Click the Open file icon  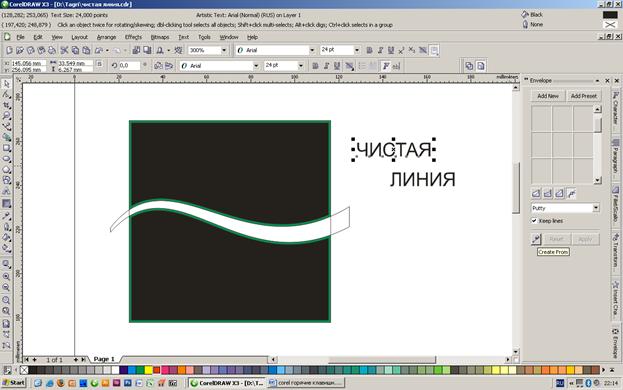coord(20,50)
